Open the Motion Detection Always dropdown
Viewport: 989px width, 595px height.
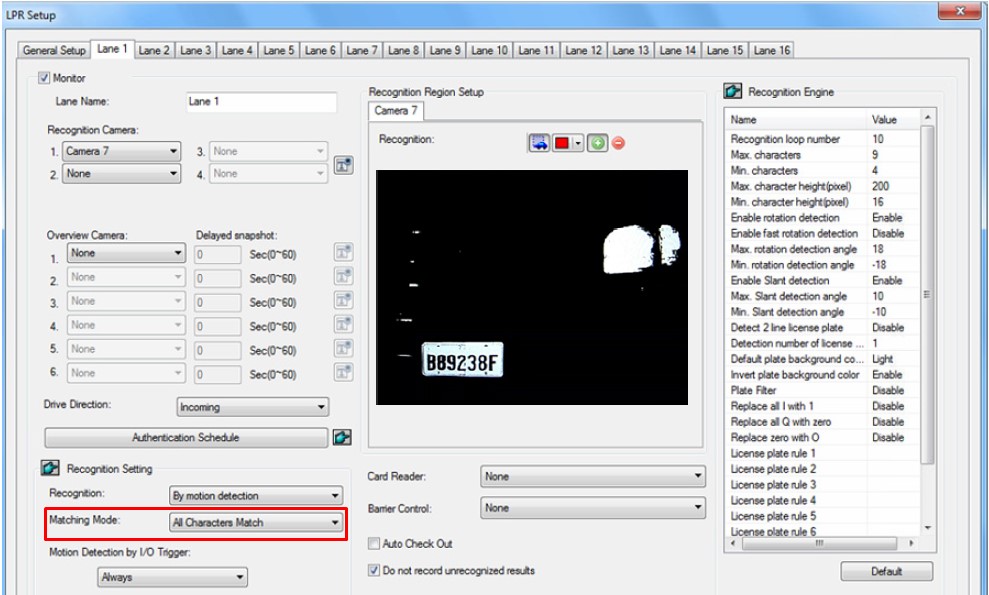tap(172, 577)
